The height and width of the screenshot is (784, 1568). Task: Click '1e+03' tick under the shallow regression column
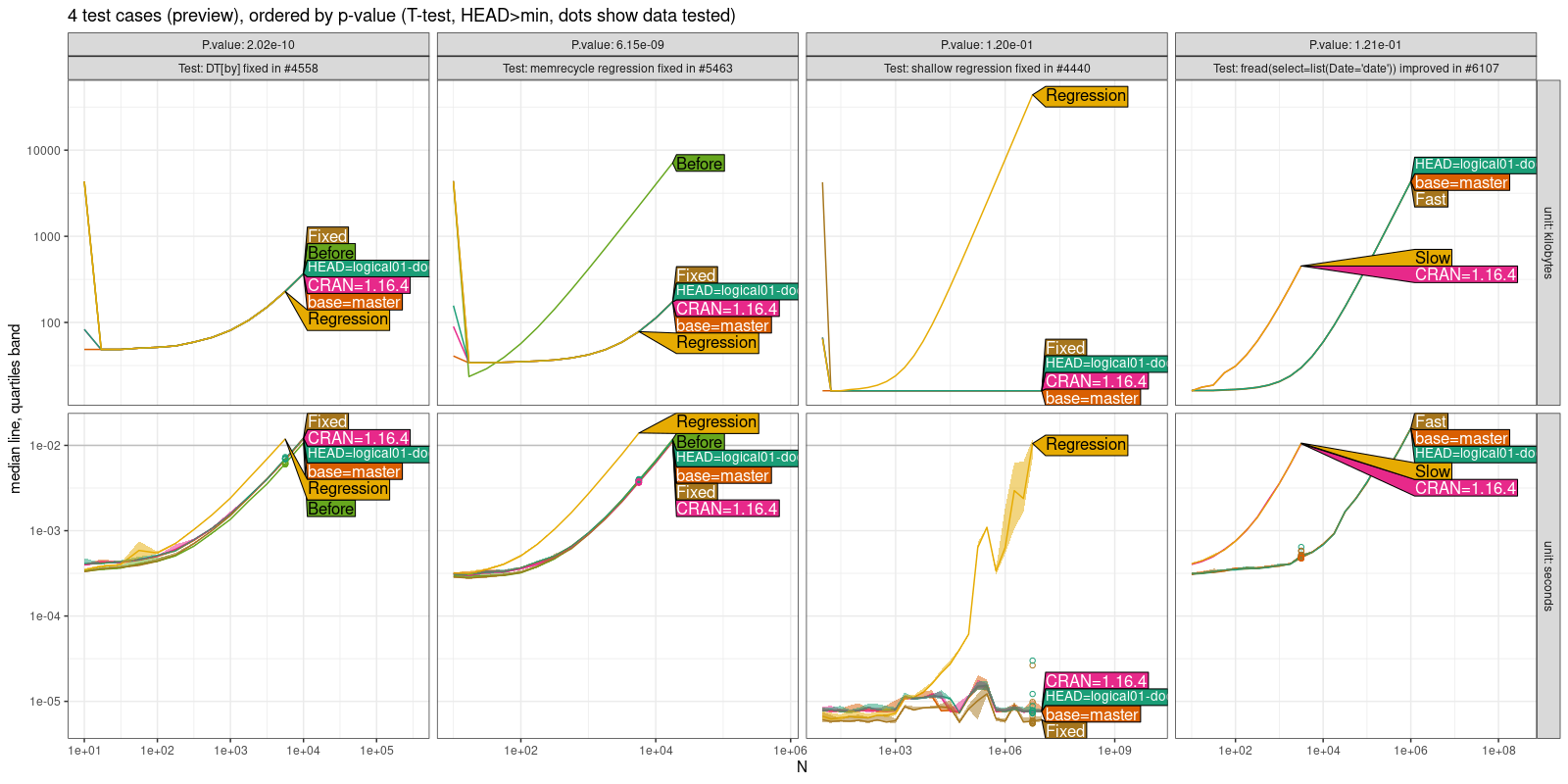(x=895, y=752)
